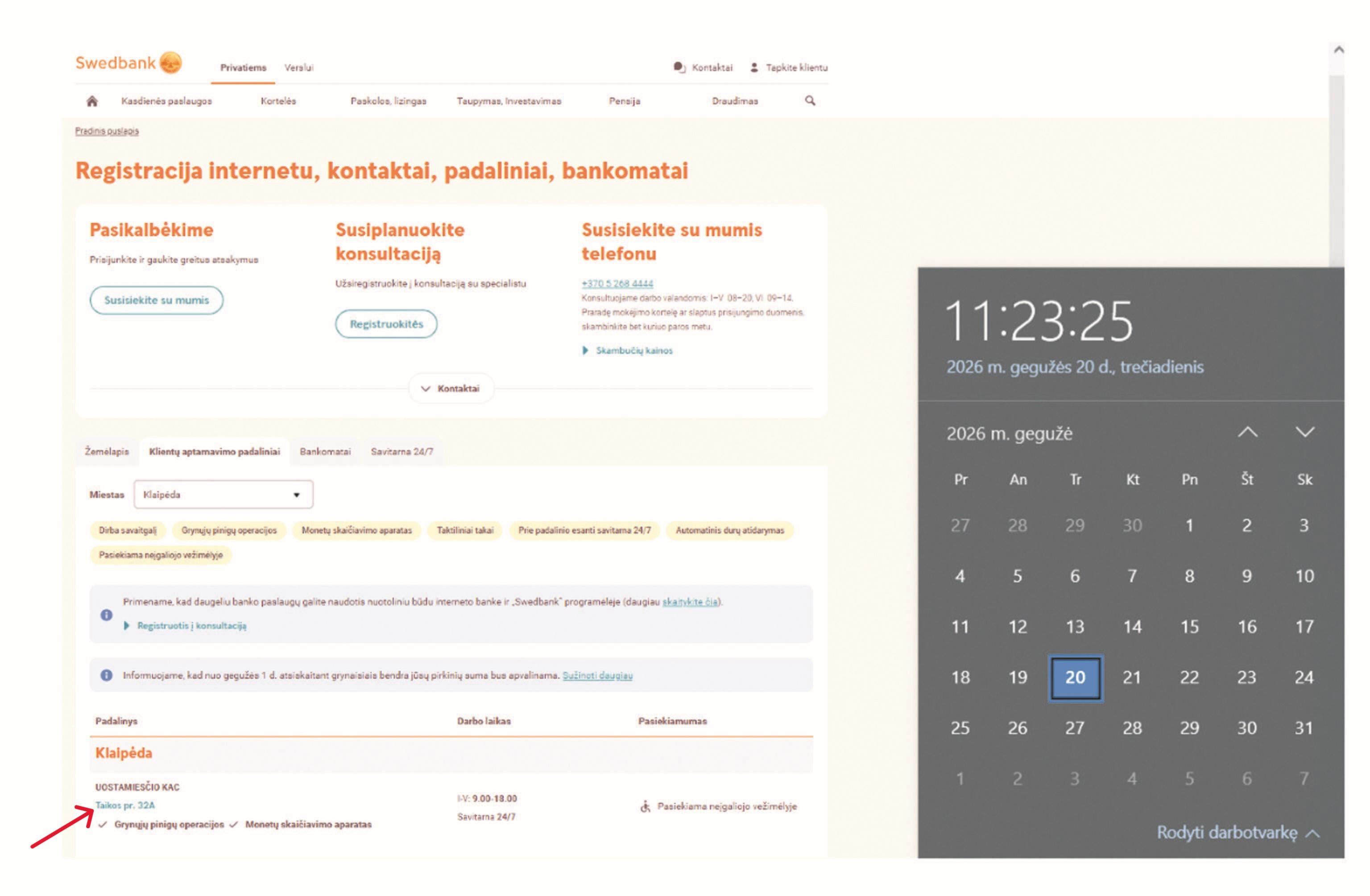Open Taupymas, investavimas menu

click(x=509, y=101)
